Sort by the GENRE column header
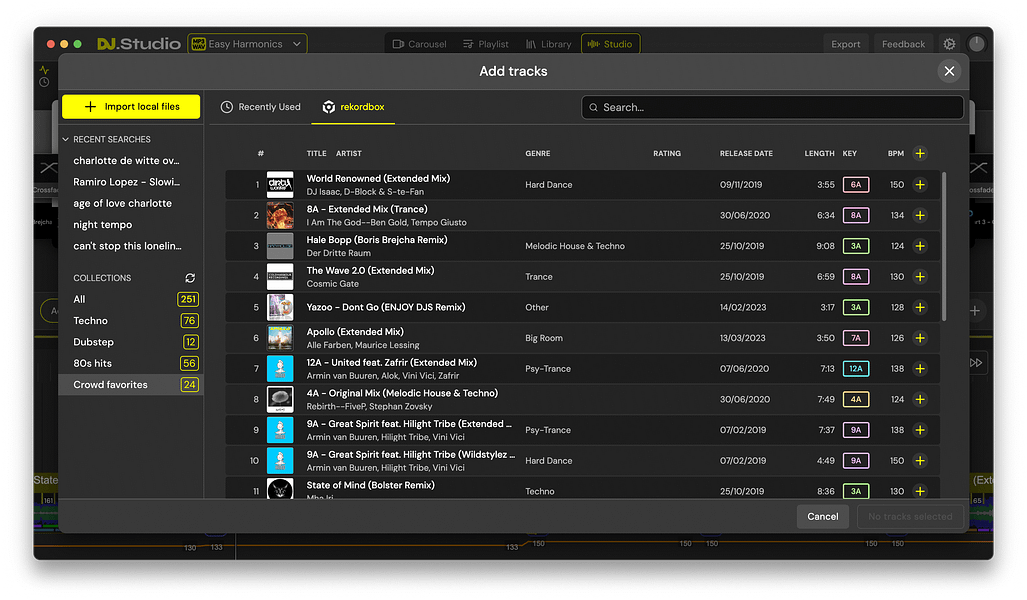1027x600 pixels. coord(537,153)
